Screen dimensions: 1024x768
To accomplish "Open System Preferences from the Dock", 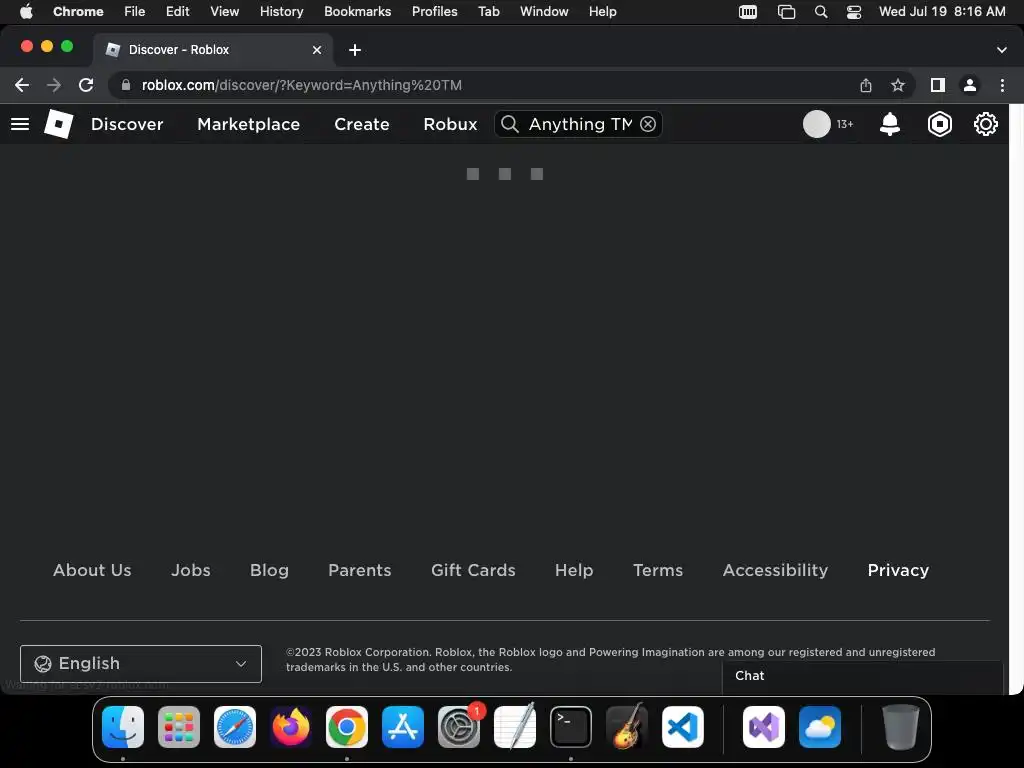I will click(459, 727).
